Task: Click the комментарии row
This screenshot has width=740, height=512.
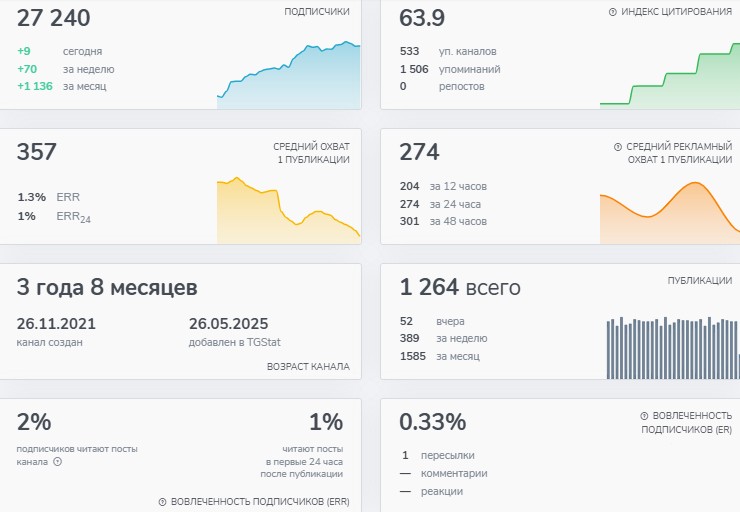Action: pos(443,473)
